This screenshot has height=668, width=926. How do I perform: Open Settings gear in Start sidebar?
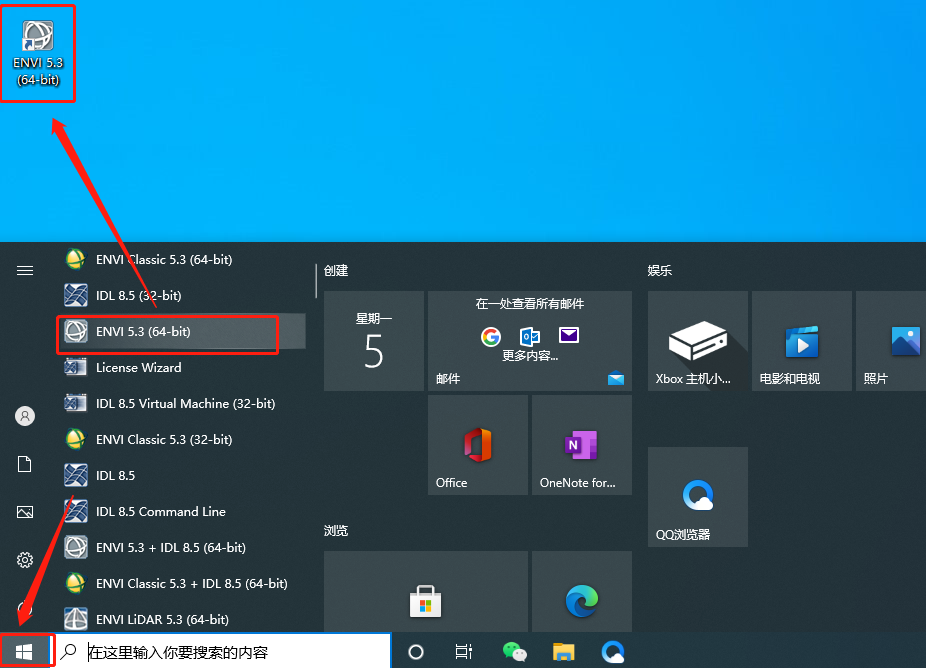click(x=25, y=559)
